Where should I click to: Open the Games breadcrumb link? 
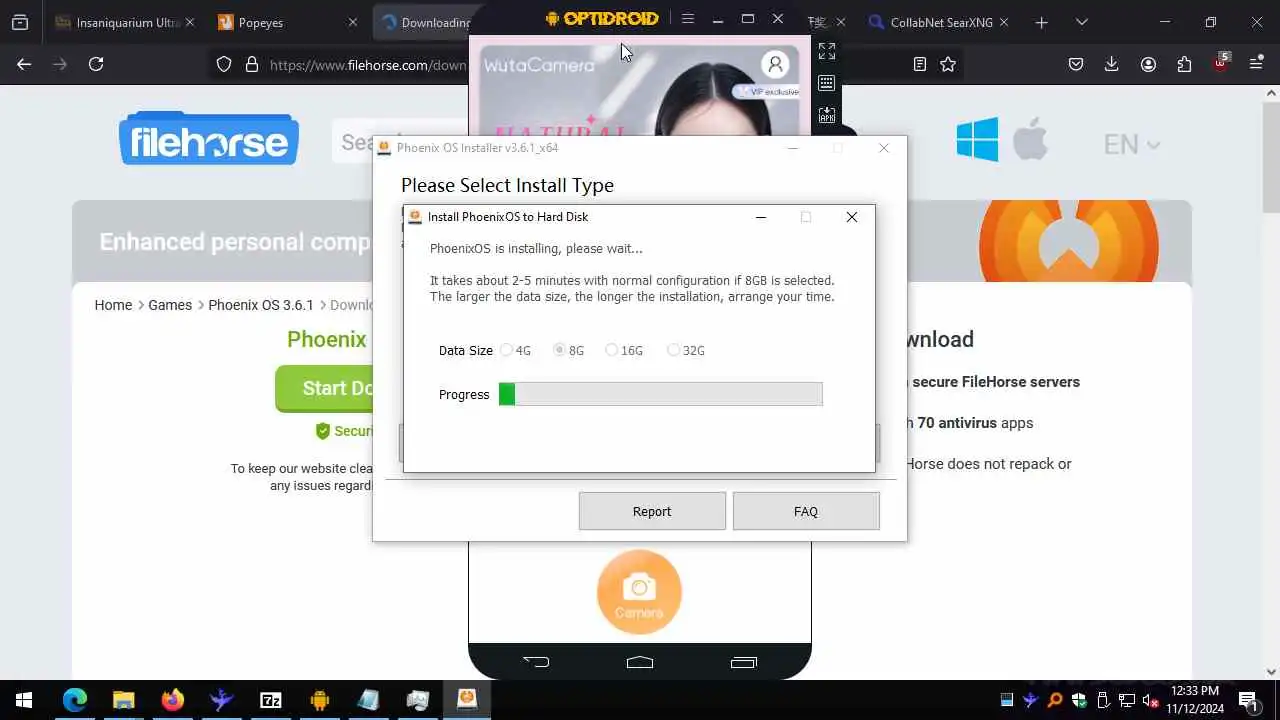[170, 305]
